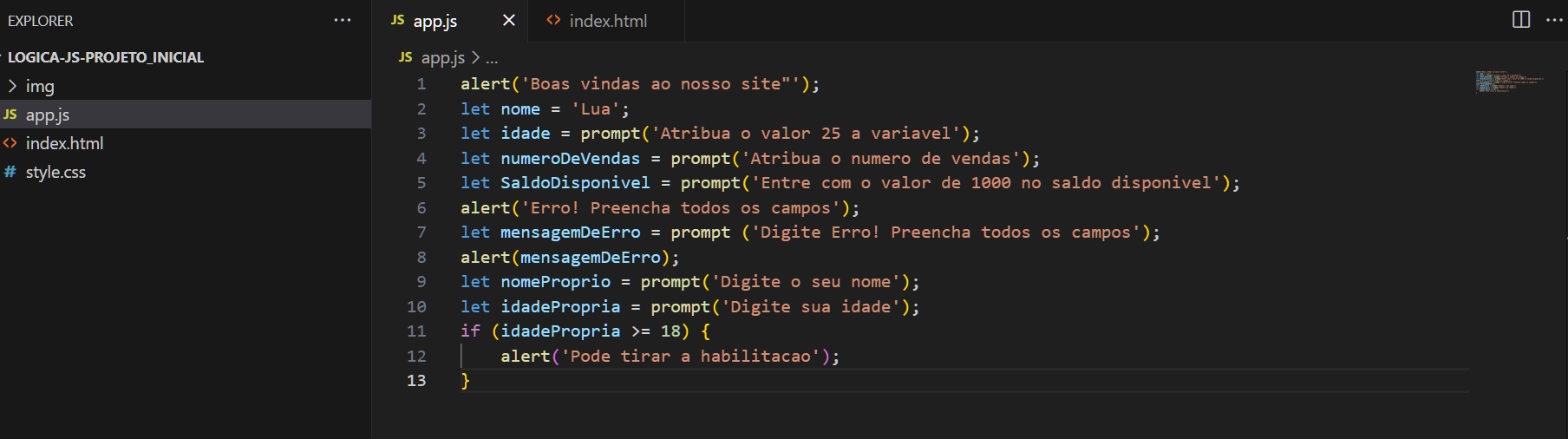This screenshot has width=1568, height=439.
Task: Click the 'Lua' string on line 2
Action: [595, 109]
